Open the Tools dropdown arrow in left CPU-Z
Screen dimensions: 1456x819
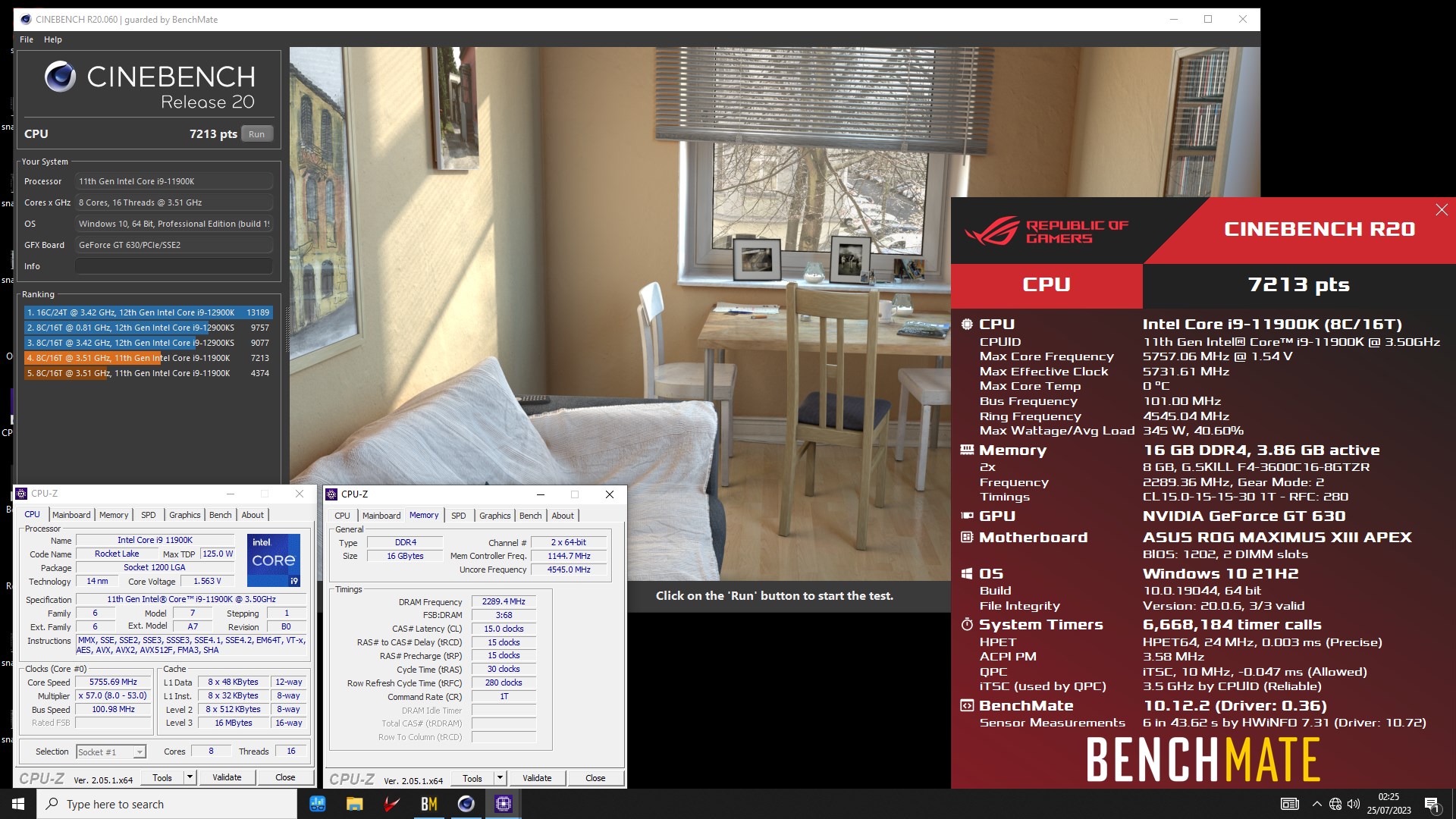click(190, 777)
